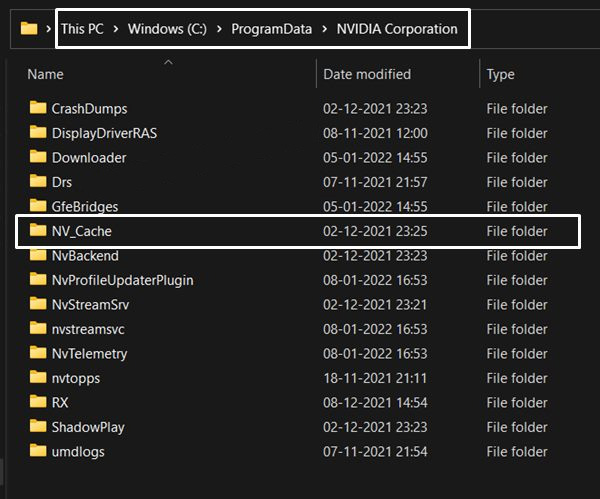The width and height of the screenshot is (600, 499).
Task: Sort by the Type column header
Action: [500, 75]
